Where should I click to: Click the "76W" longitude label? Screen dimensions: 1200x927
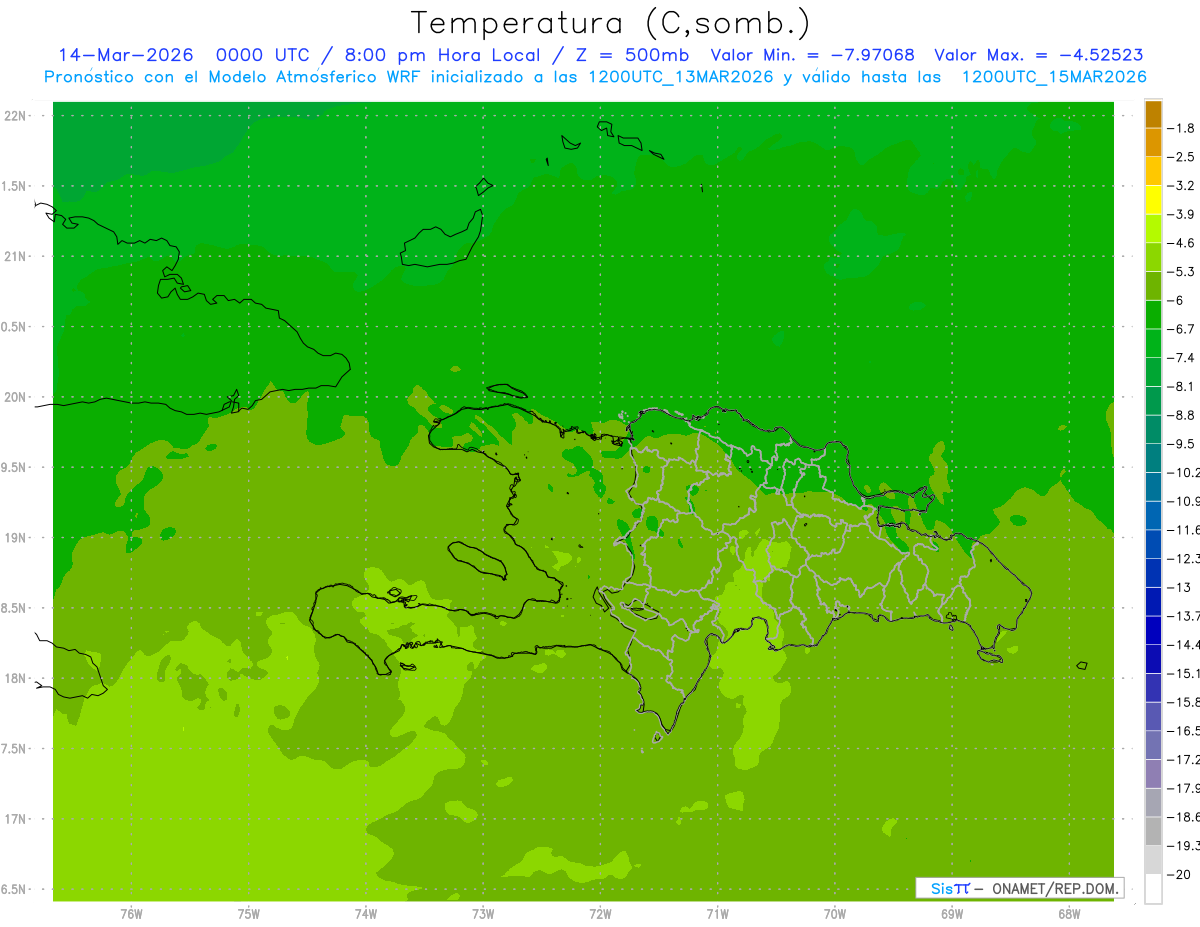click(131, 913)
